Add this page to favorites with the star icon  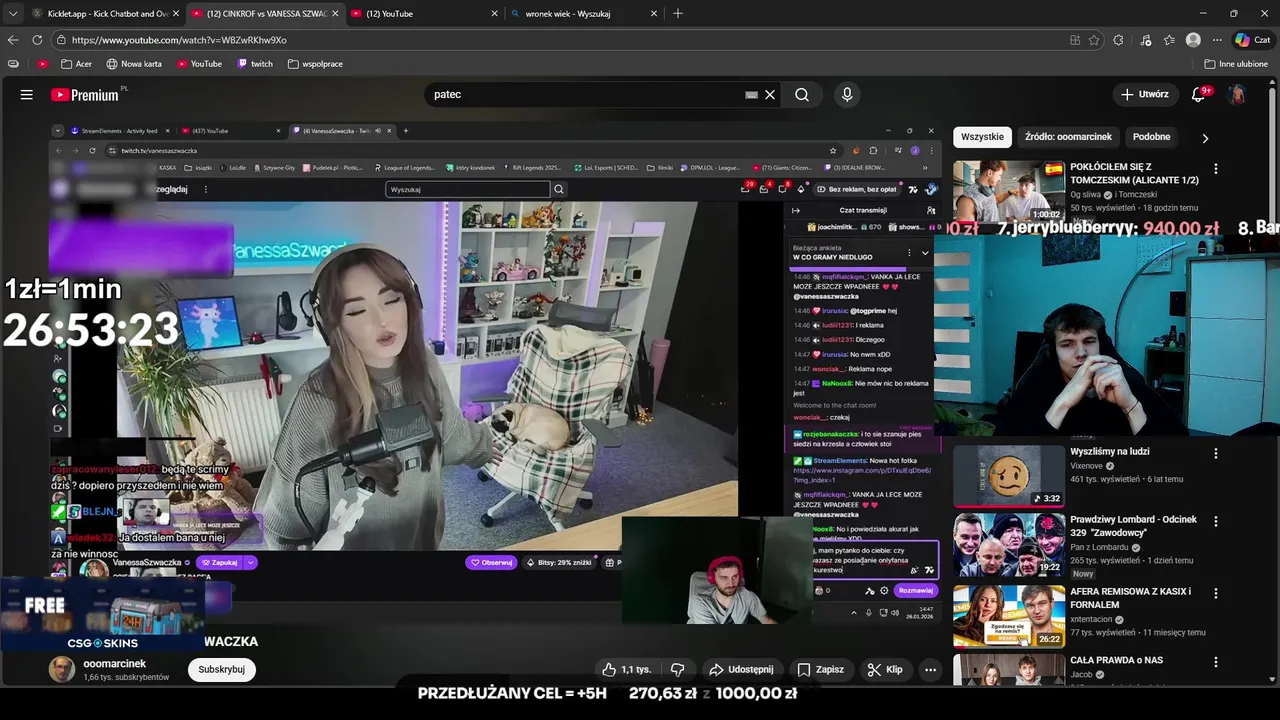[x=1094, y=40]
